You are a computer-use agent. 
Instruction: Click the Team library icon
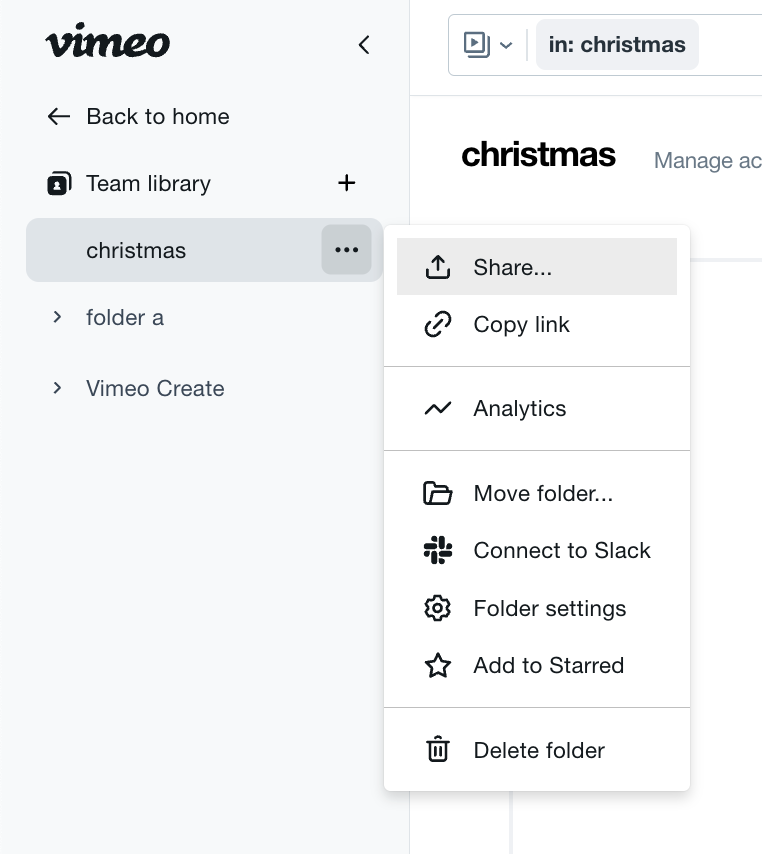click(x=59, y=184)
